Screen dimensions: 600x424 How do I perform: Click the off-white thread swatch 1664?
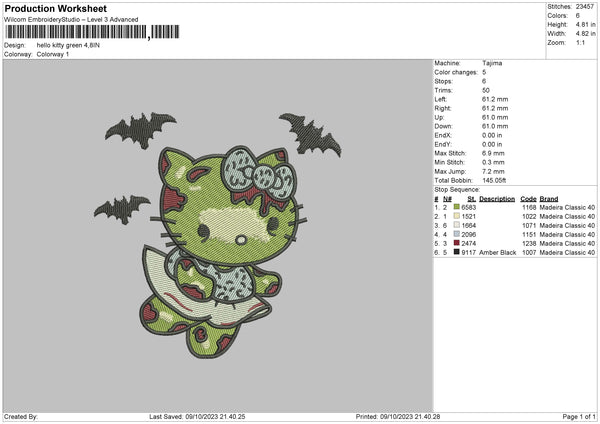457,225
